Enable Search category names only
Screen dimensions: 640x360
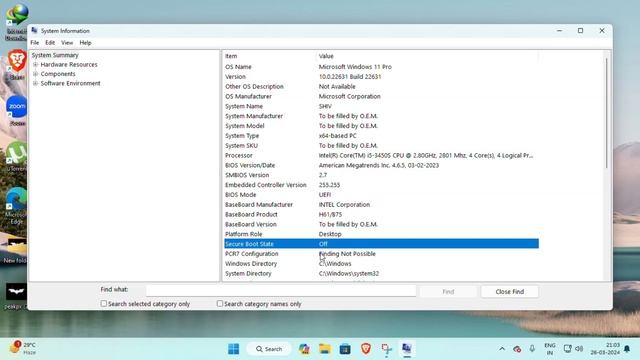220,304
